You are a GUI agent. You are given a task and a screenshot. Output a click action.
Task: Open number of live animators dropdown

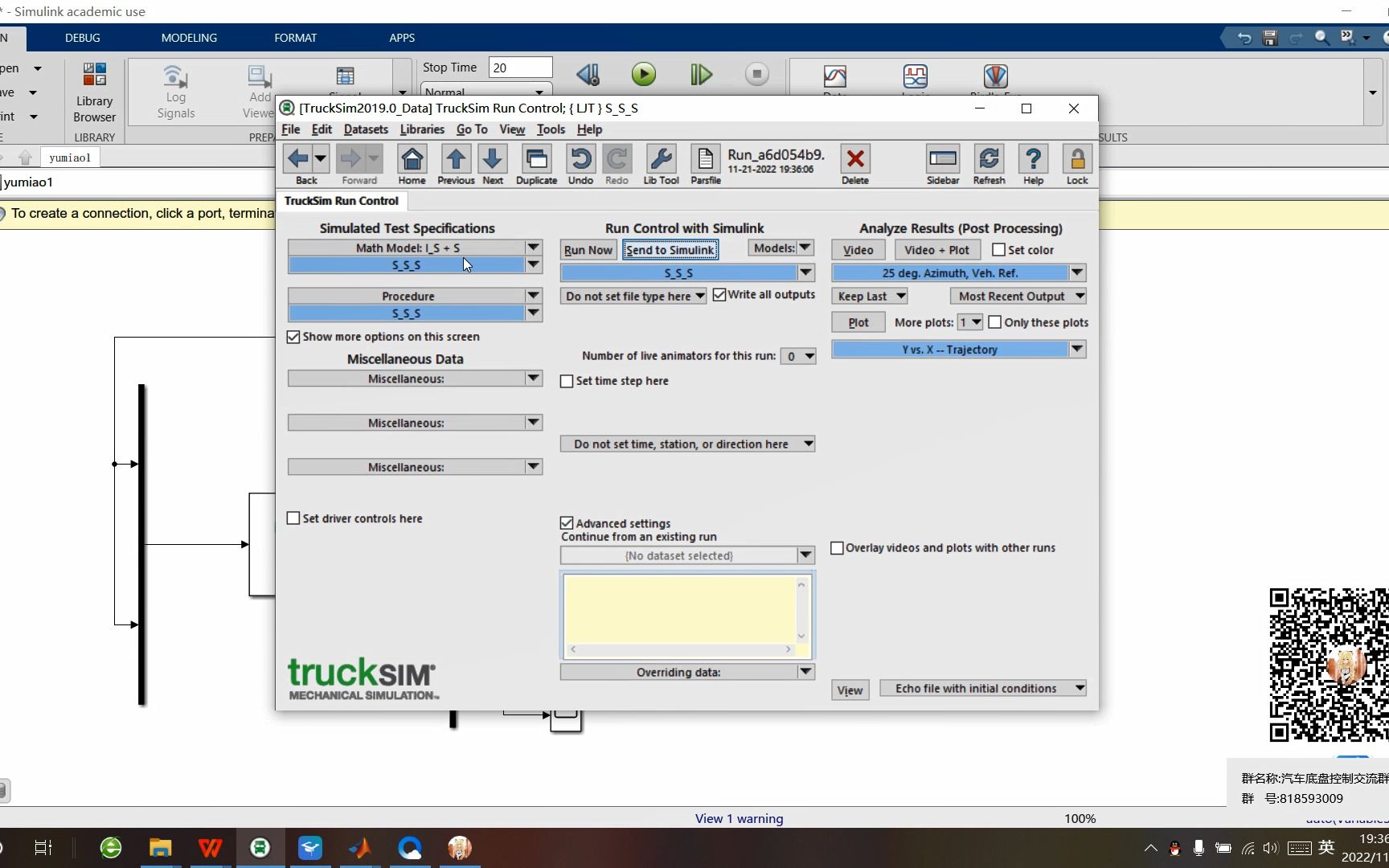(x=798, y=356)
